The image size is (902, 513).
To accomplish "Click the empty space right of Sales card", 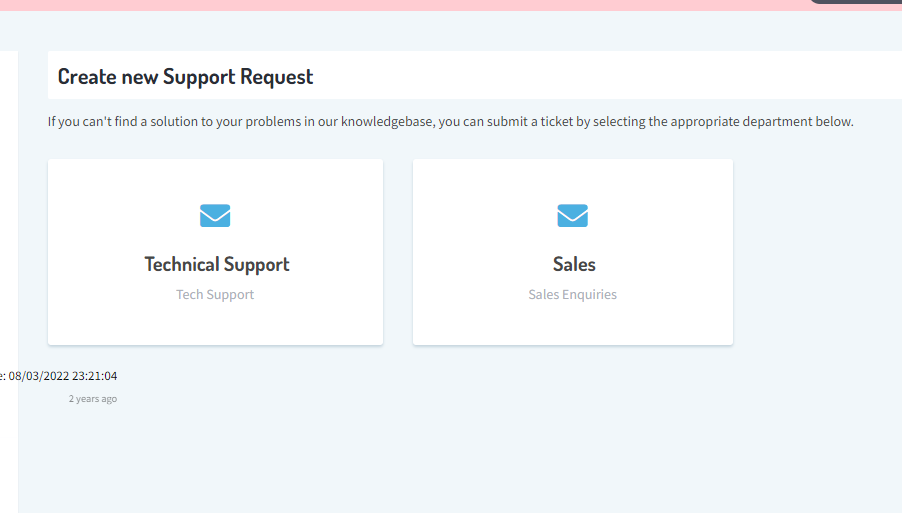I will coord(815,252).
